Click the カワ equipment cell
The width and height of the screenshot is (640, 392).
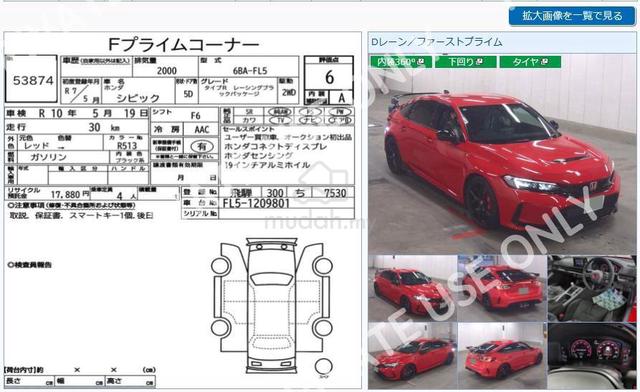pos(249,120)
